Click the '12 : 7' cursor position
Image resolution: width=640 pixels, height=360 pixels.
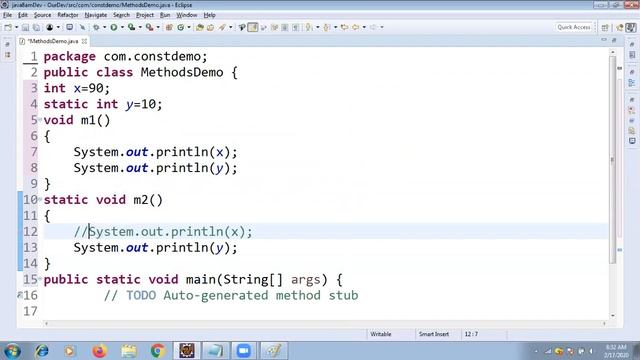point(471,334)
